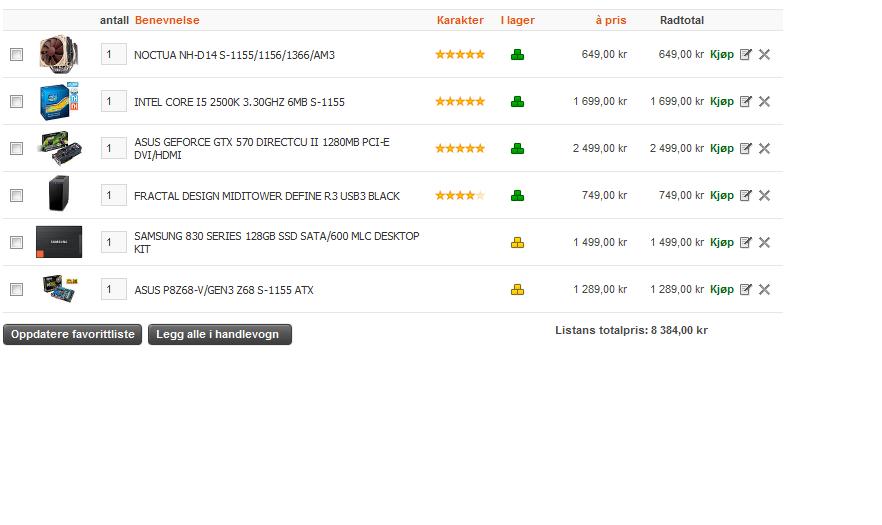This screenshot has width=882, height=525.
Task: Check the box for NOCTUA NH-D14
Action: tap(16, 55)
